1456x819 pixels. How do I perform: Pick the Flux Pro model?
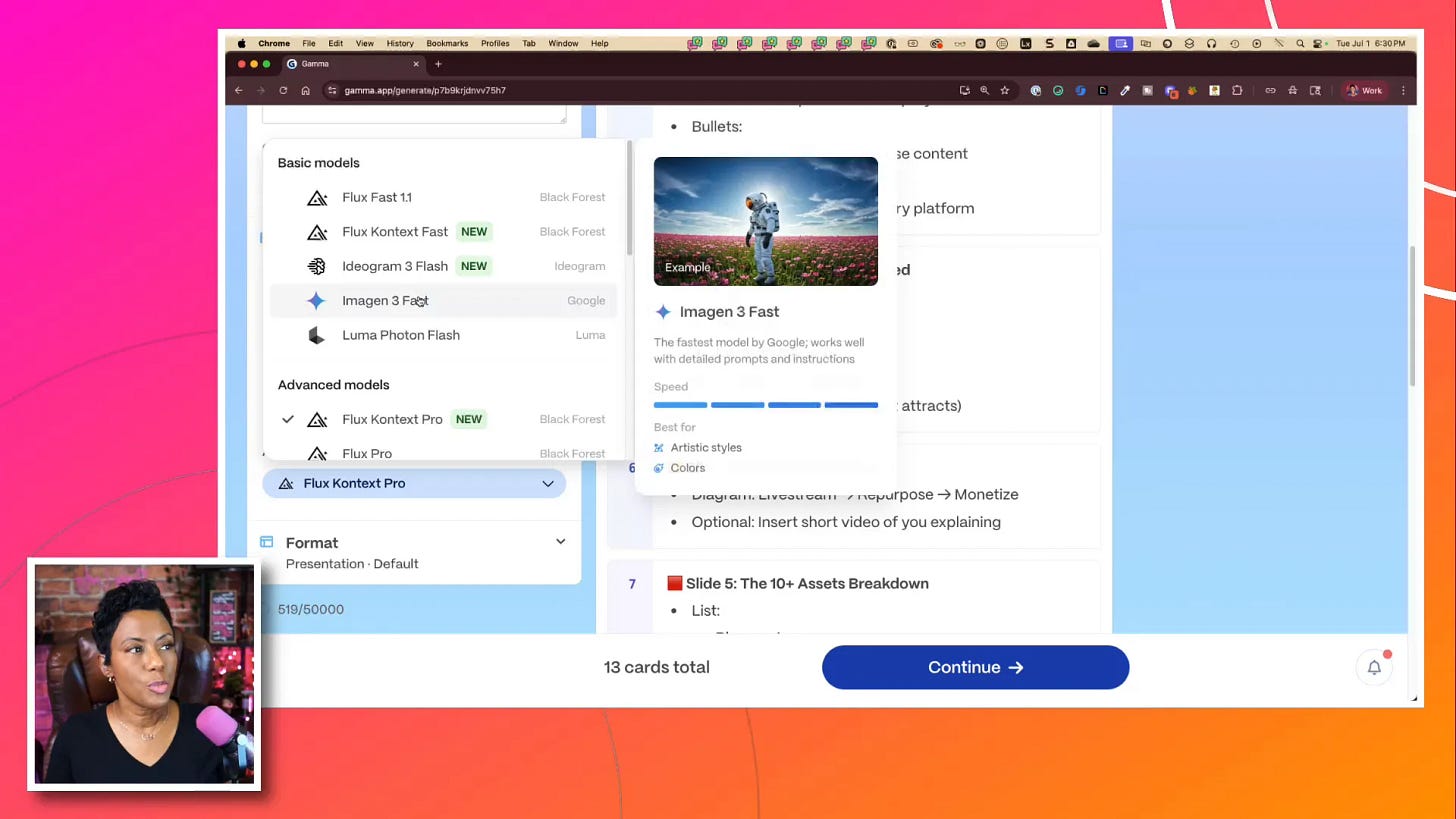[x=443, y=452]
